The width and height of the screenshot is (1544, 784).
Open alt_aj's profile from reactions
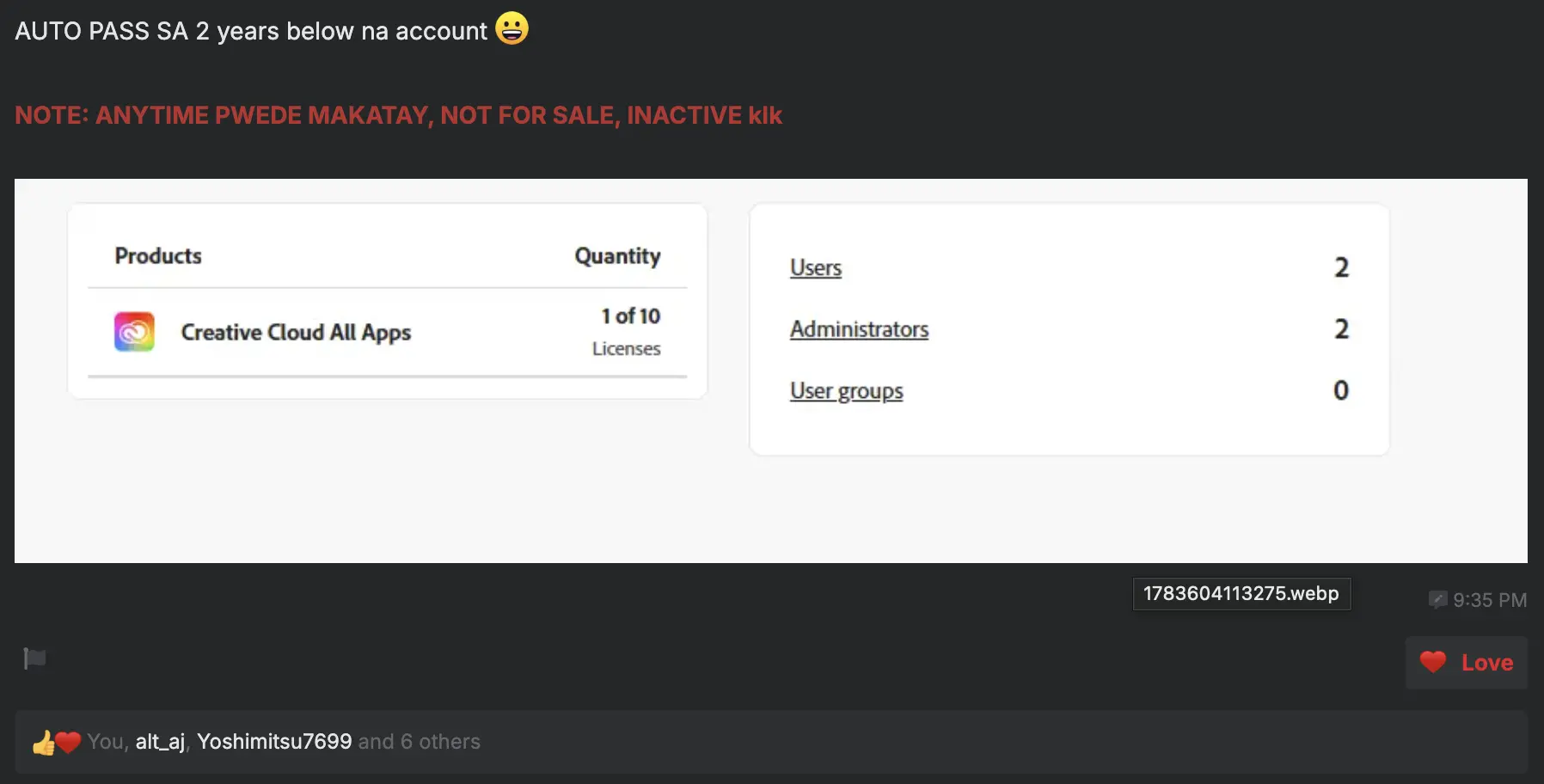click(x=160, y=741)
